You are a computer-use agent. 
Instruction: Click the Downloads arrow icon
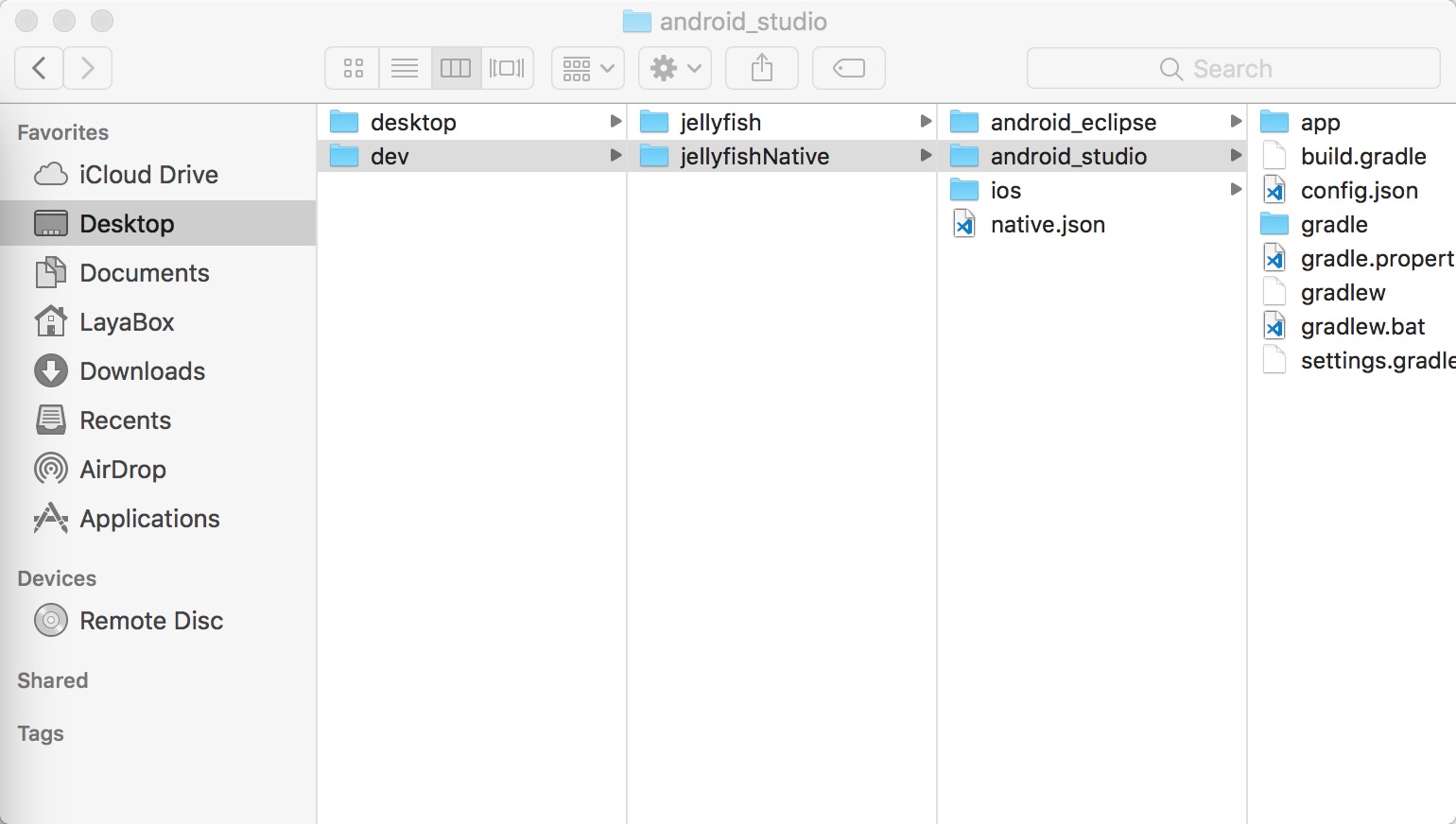point(51,371)
